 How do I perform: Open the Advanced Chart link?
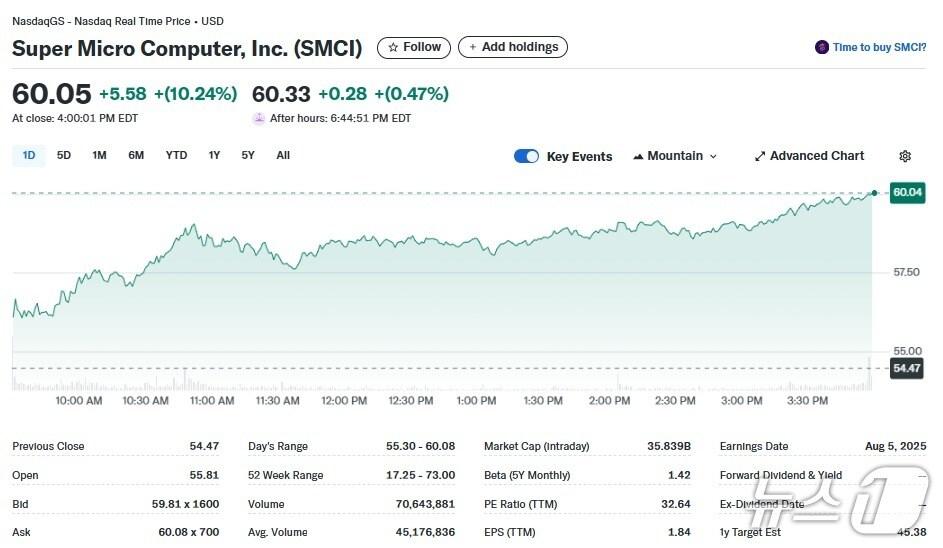(816, 156)
